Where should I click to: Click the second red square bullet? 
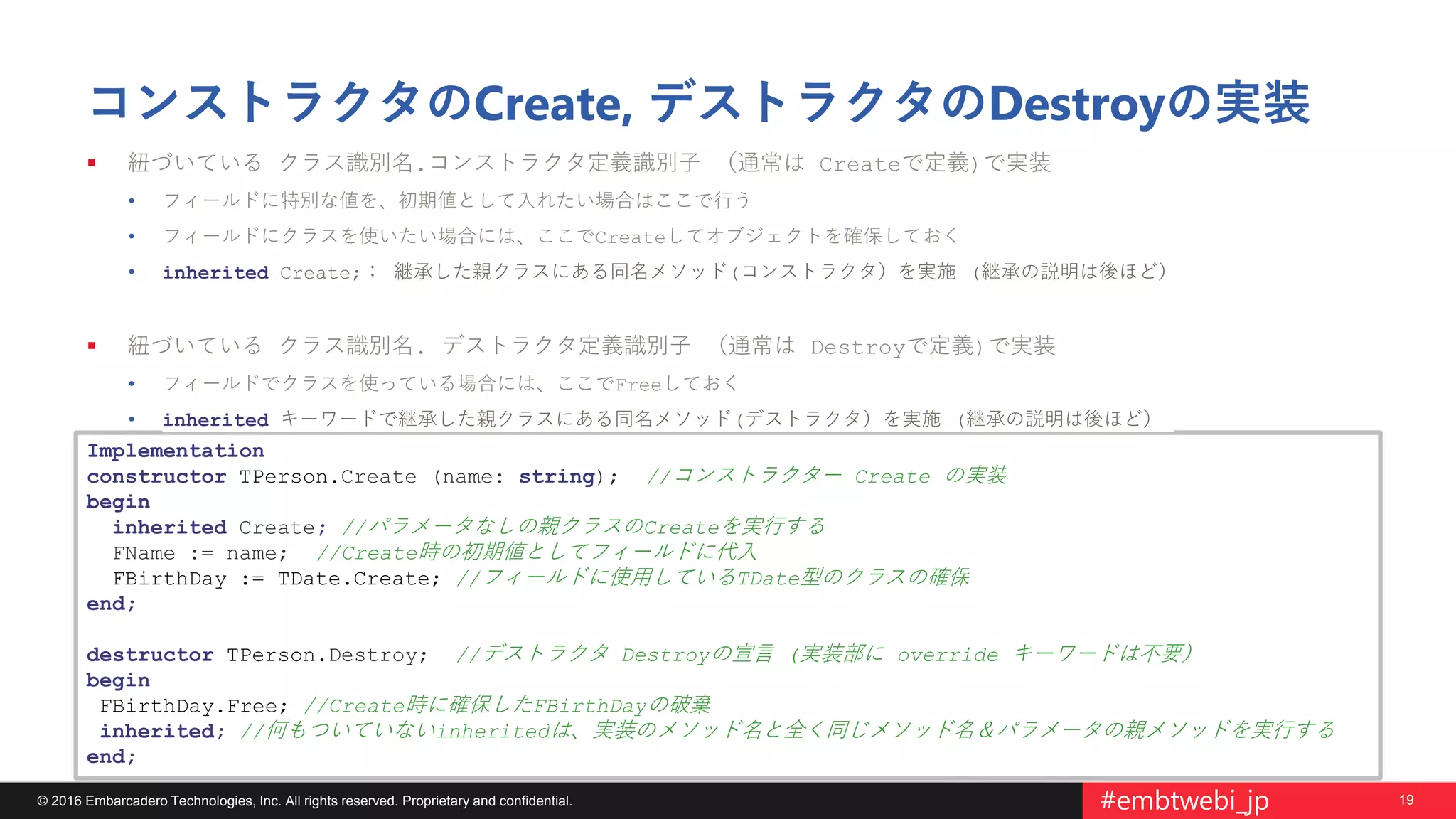tap(92, 346)
